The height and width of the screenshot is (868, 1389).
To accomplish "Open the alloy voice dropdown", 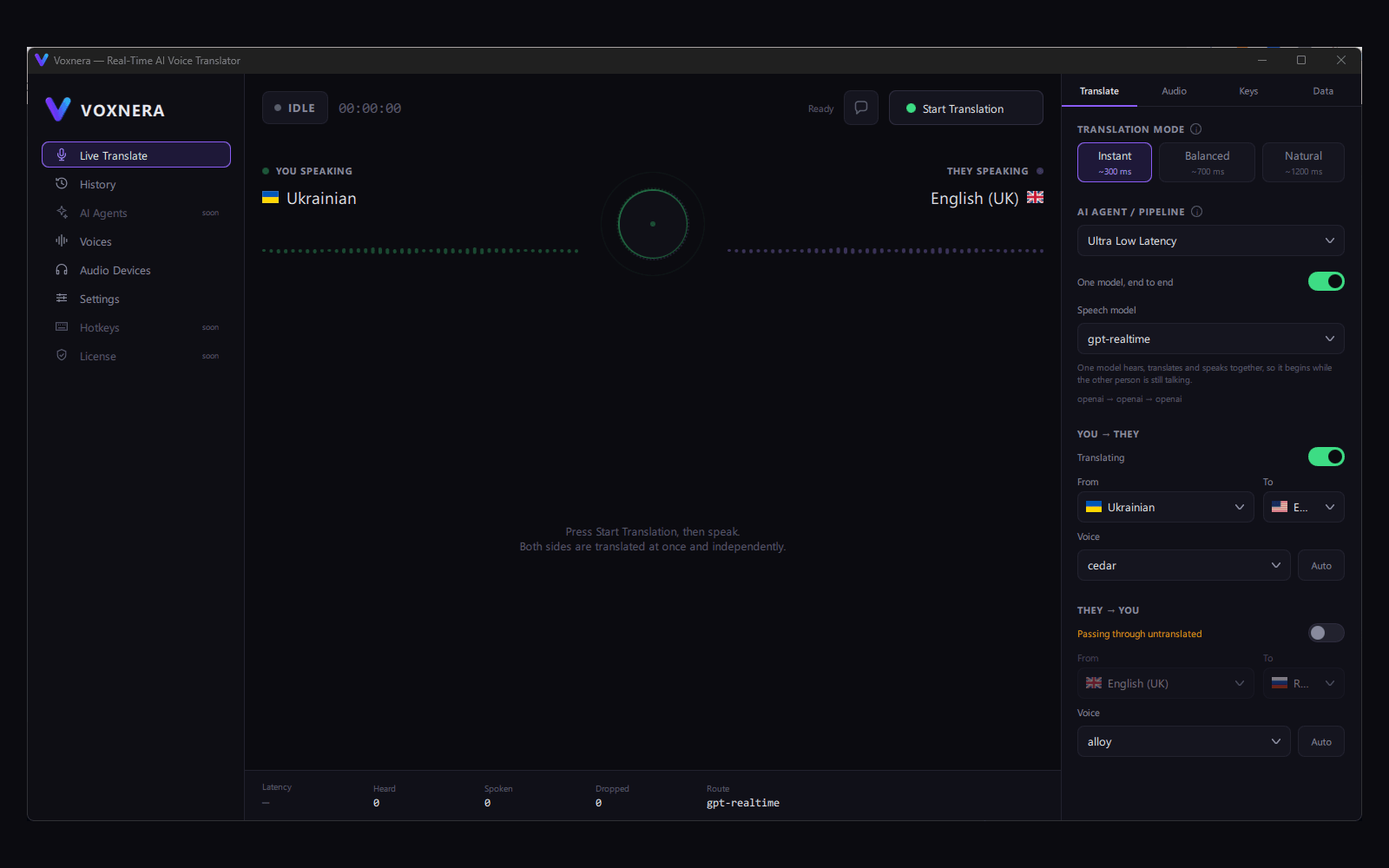I will 1183,741.
